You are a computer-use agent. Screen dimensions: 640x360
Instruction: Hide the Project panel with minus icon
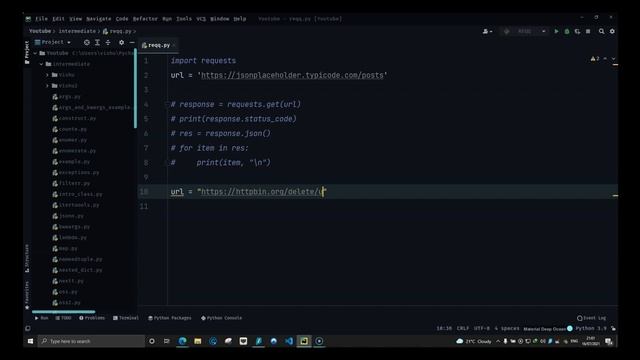pyautogui.click(x=132, y=42)
